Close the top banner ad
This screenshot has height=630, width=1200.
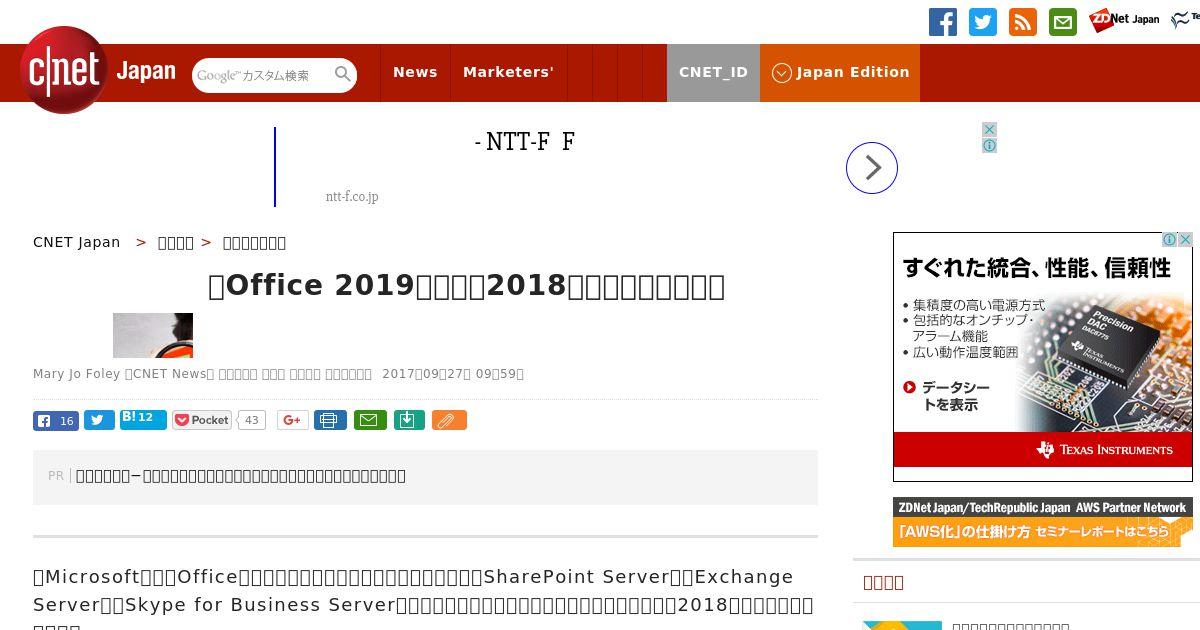[989, 129]
